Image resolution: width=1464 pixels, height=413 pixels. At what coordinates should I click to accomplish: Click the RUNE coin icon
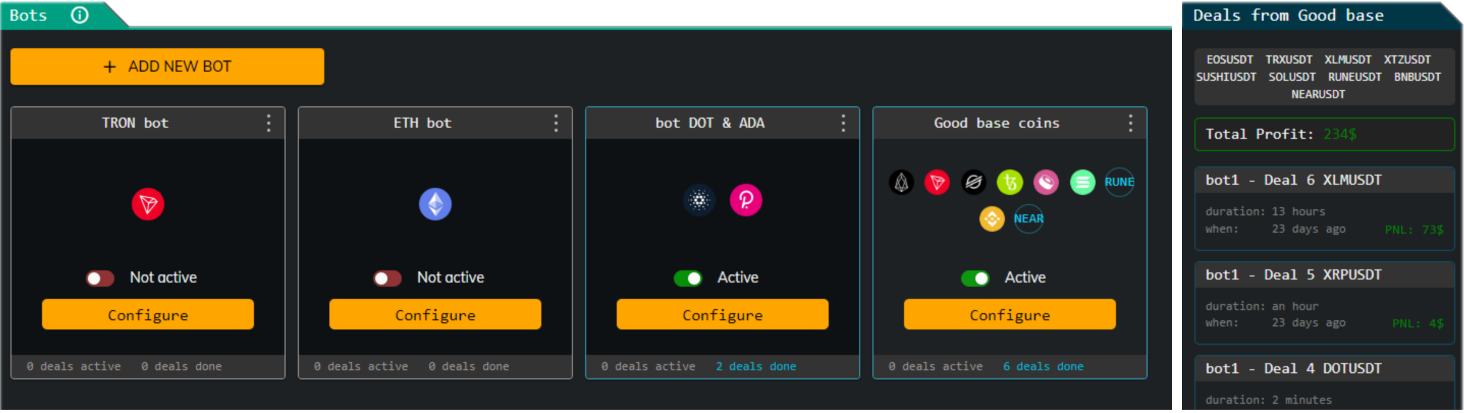[x=1119, y=182]
